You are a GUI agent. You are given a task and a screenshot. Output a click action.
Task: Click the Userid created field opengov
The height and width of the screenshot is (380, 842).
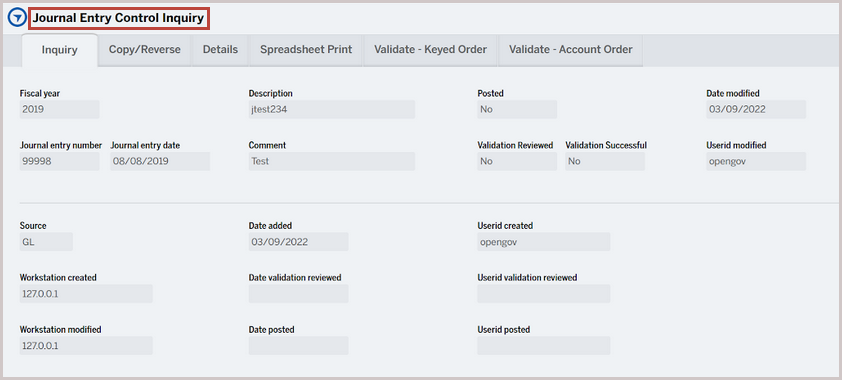click(x=543, y=242)
